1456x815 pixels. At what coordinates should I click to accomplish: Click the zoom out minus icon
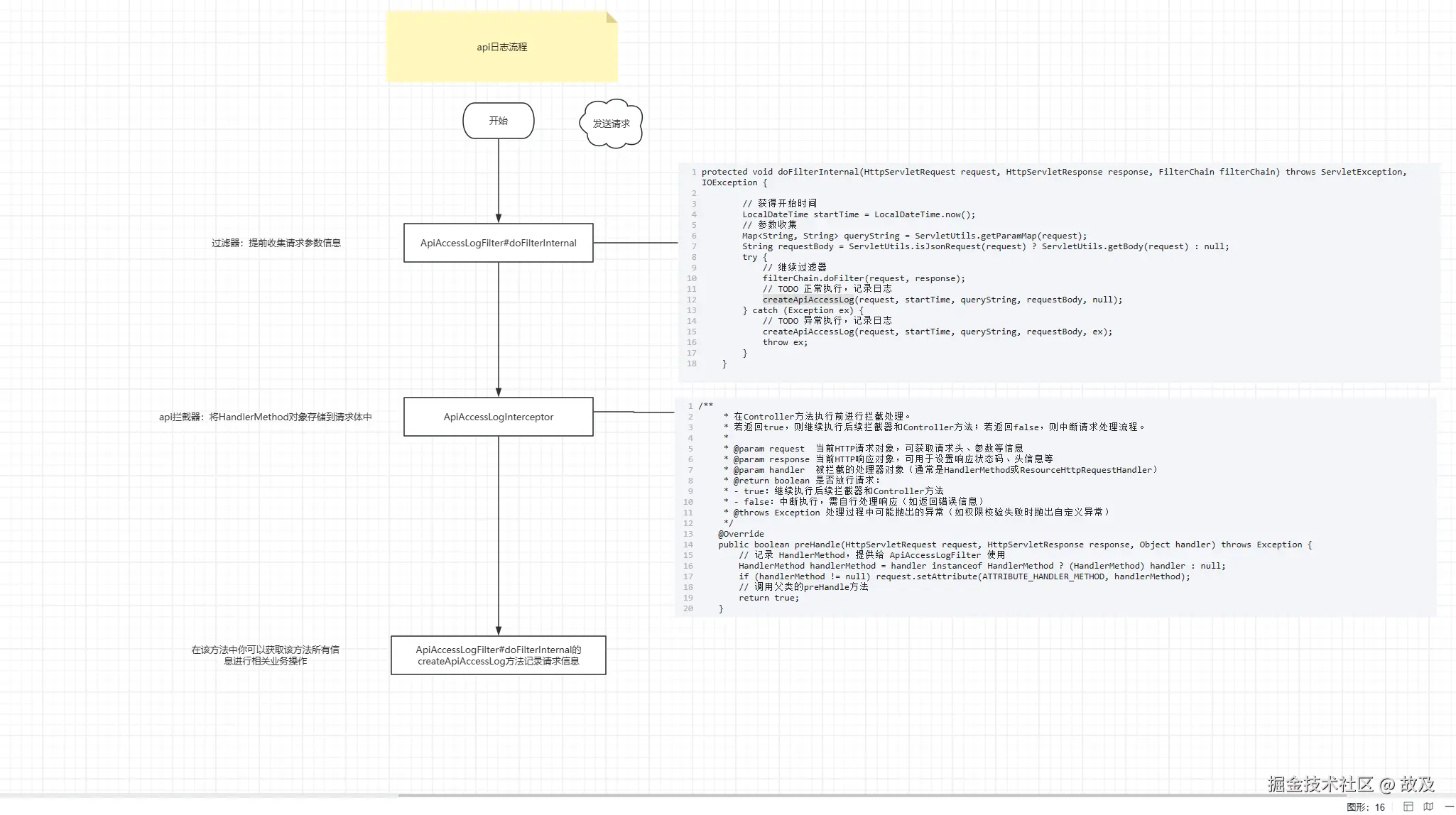point(1449,806)
